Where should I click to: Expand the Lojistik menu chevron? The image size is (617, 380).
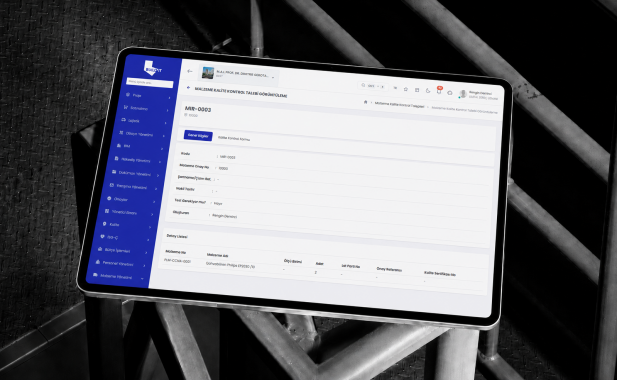coord(165,123)
